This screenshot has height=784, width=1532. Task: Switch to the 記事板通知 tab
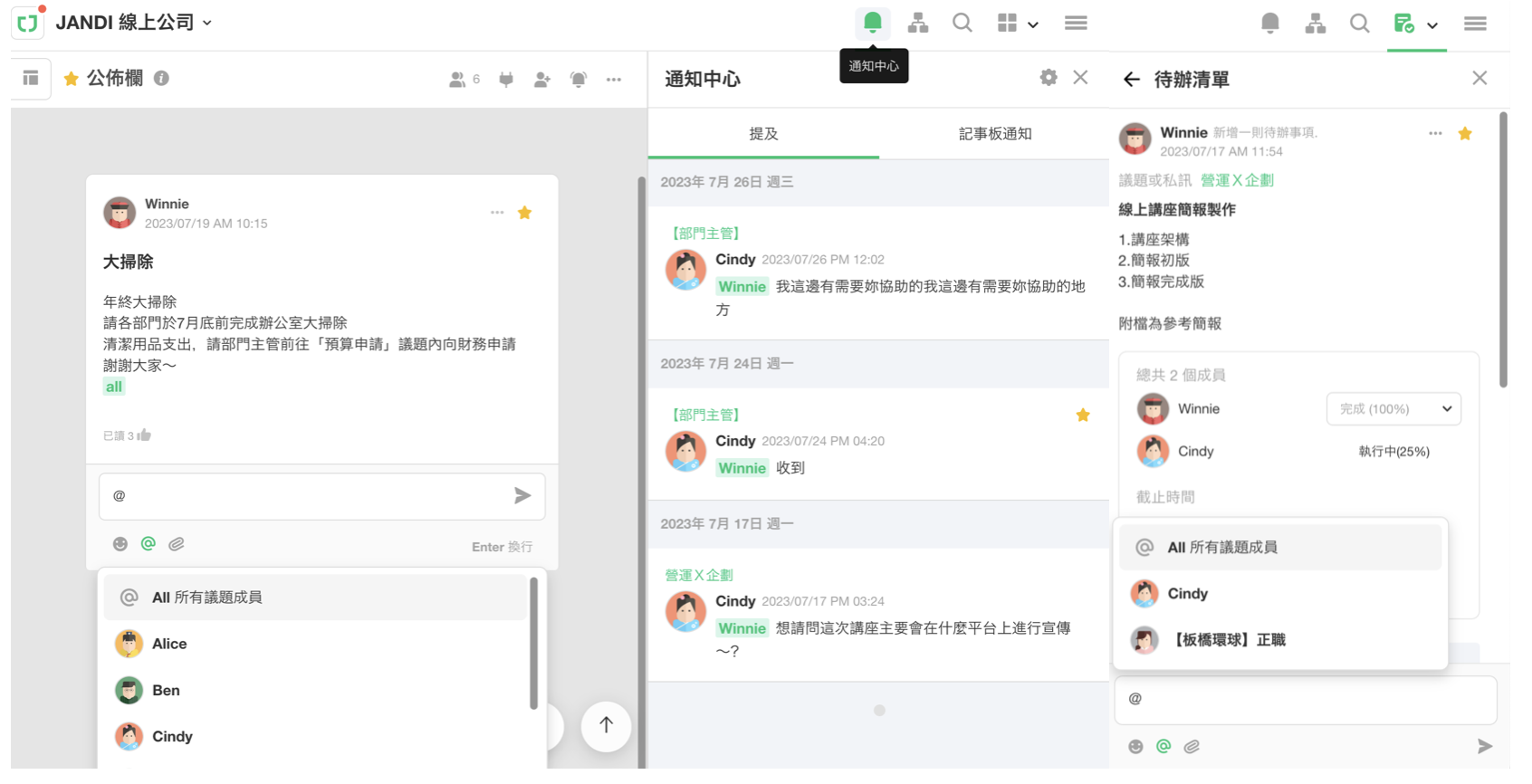pos(994,134)
